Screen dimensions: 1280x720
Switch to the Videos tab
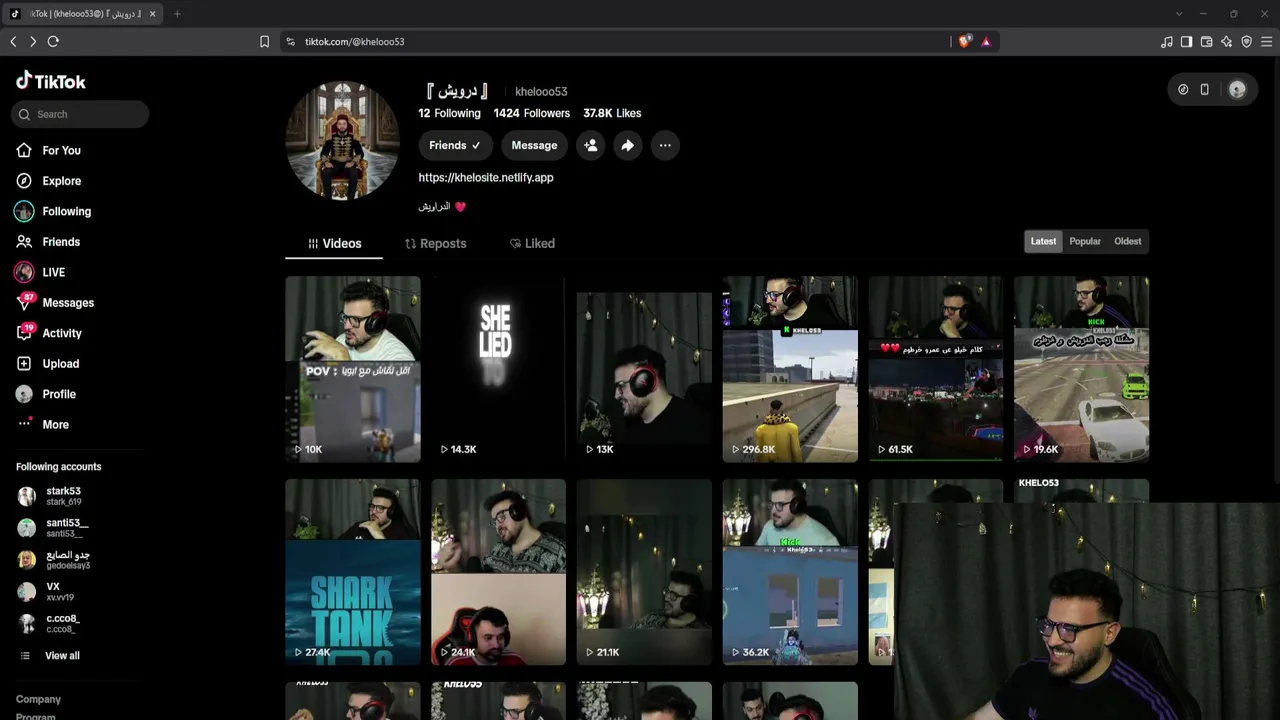click(x=334, y=243)
